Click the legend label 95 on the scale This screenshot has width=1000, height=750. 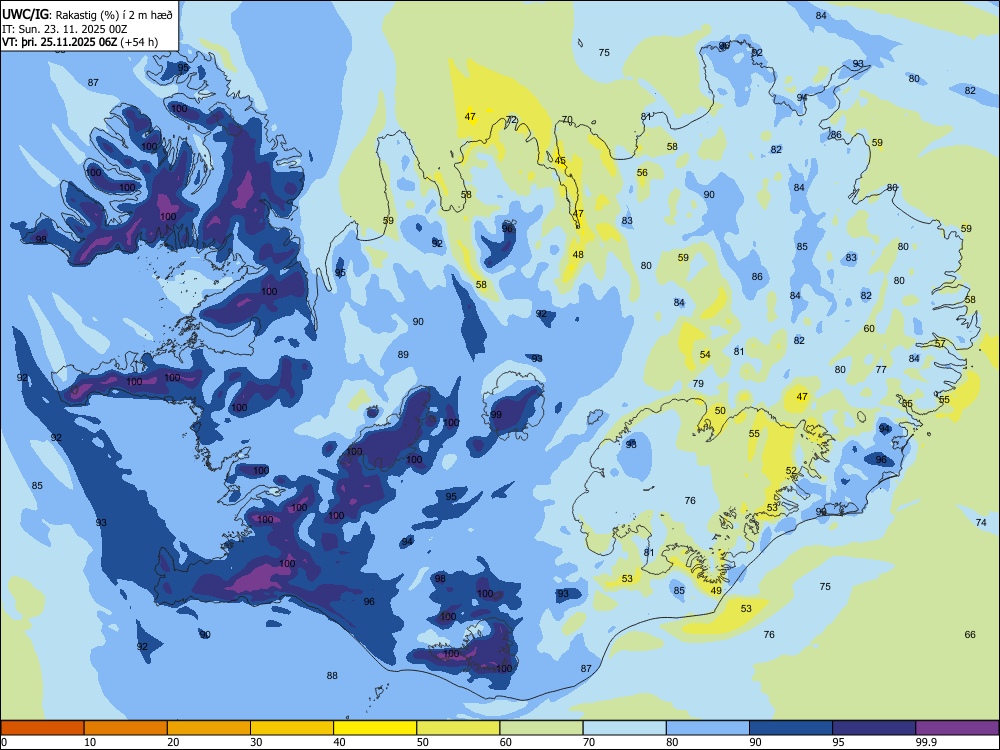pos(839,742)
